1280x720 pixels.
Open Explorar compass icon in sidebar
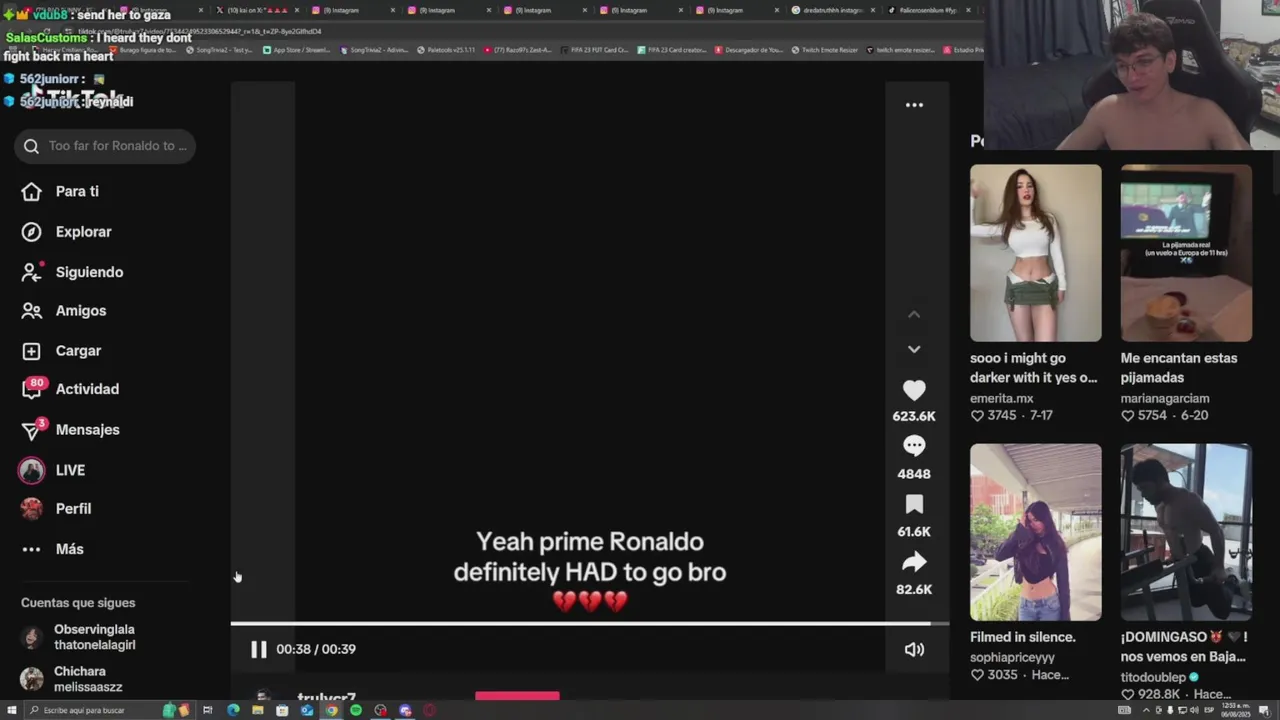pyautogui.click(x=31, y=232)
